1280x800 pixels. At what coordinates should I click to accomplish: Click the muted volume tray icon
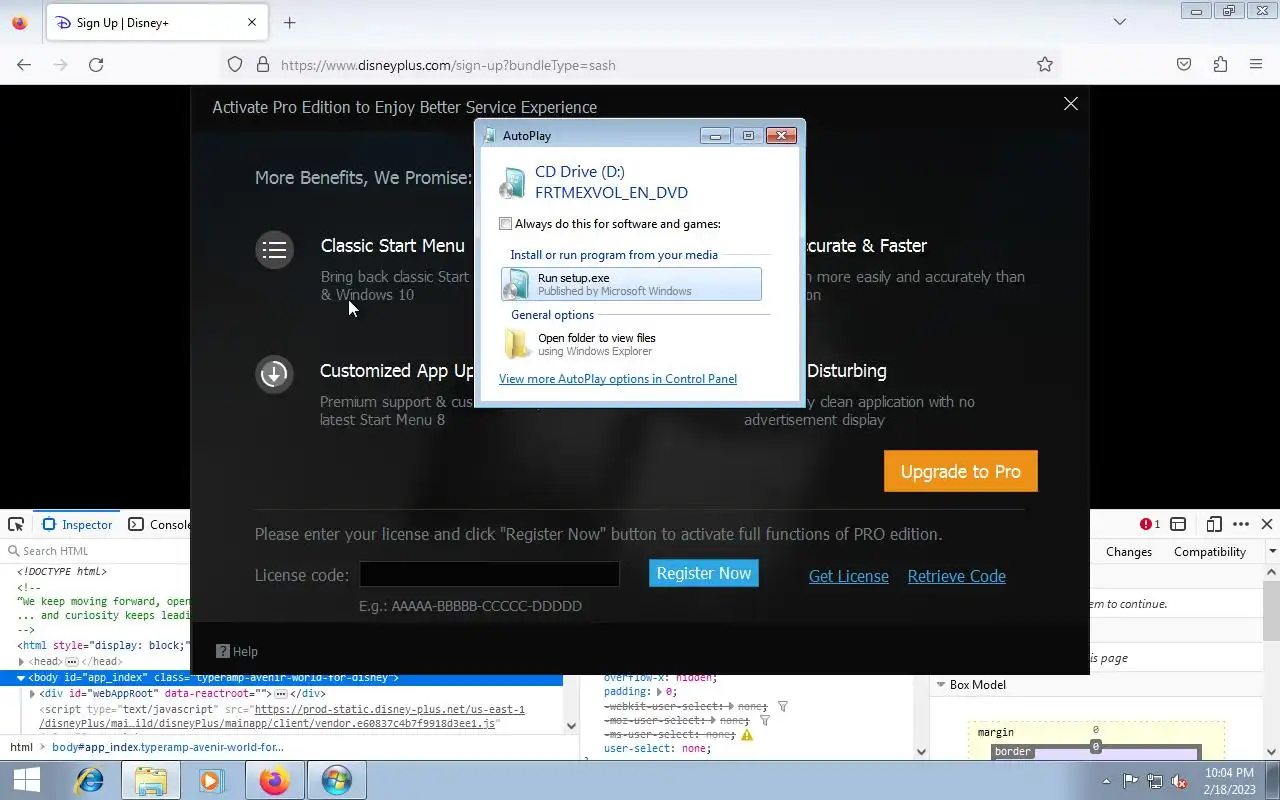(1180, 781)
